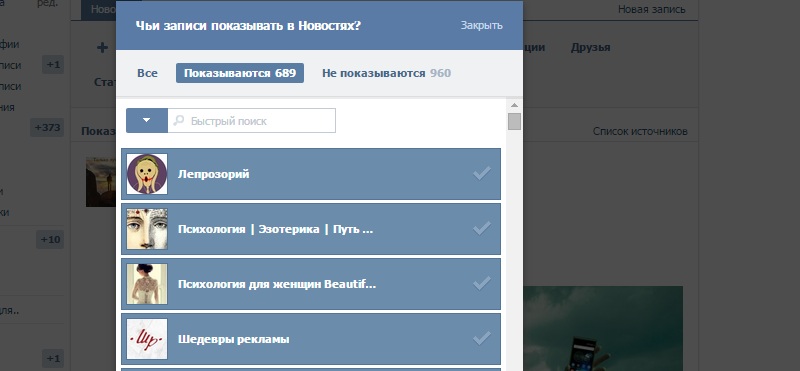Click the Шедевры рекламы avatar
This screenshot has height=371, width=800.
tap(147, 339)
